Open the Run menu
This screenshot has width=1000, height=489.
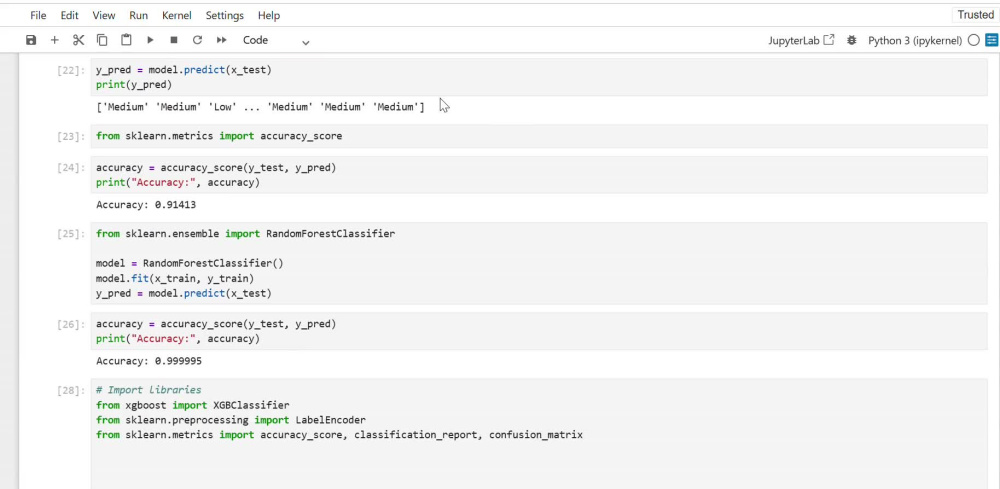point(138,15)
